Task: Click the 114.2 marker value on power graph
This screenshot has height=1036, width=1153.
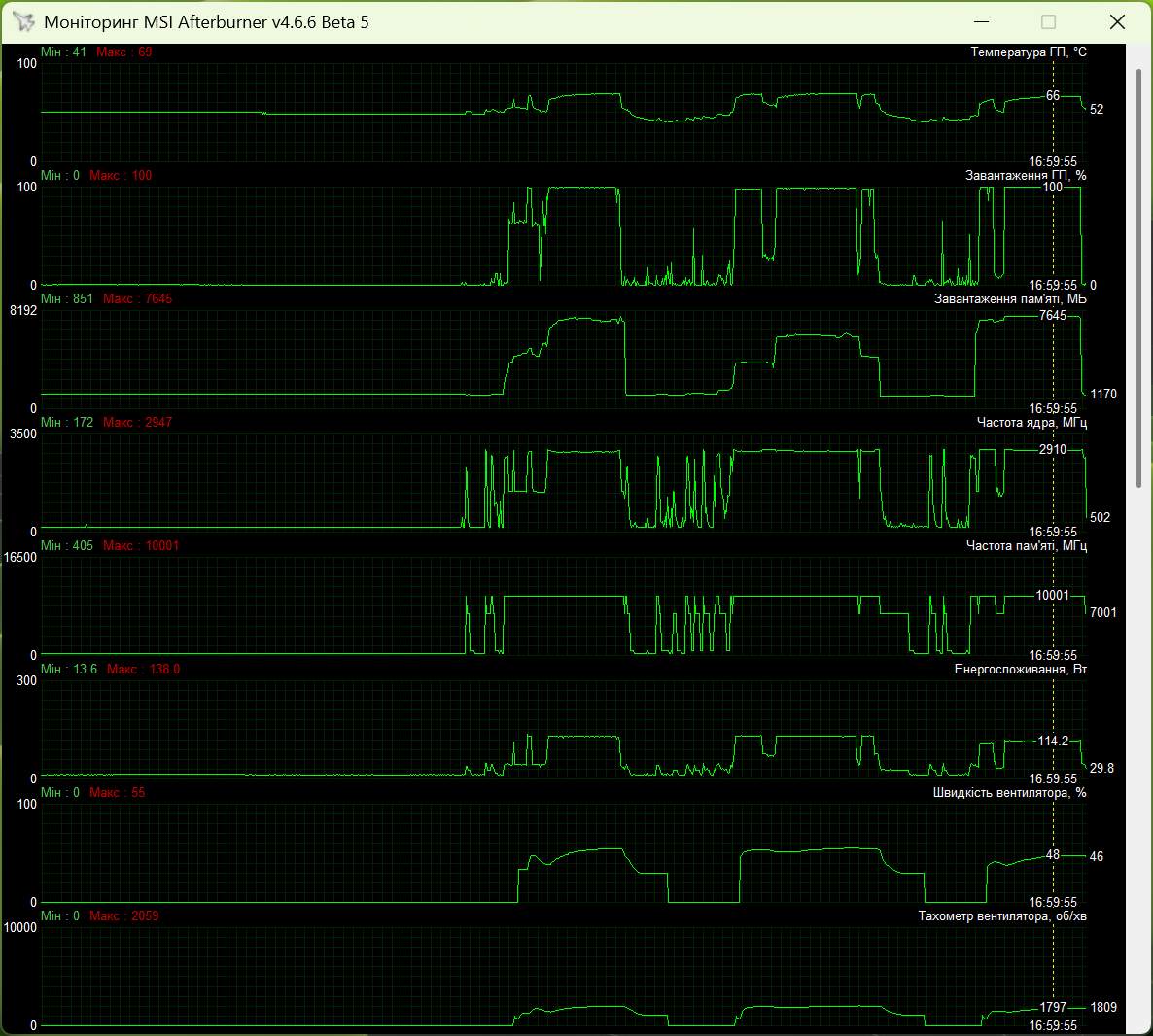Action: click(1053, 742)
